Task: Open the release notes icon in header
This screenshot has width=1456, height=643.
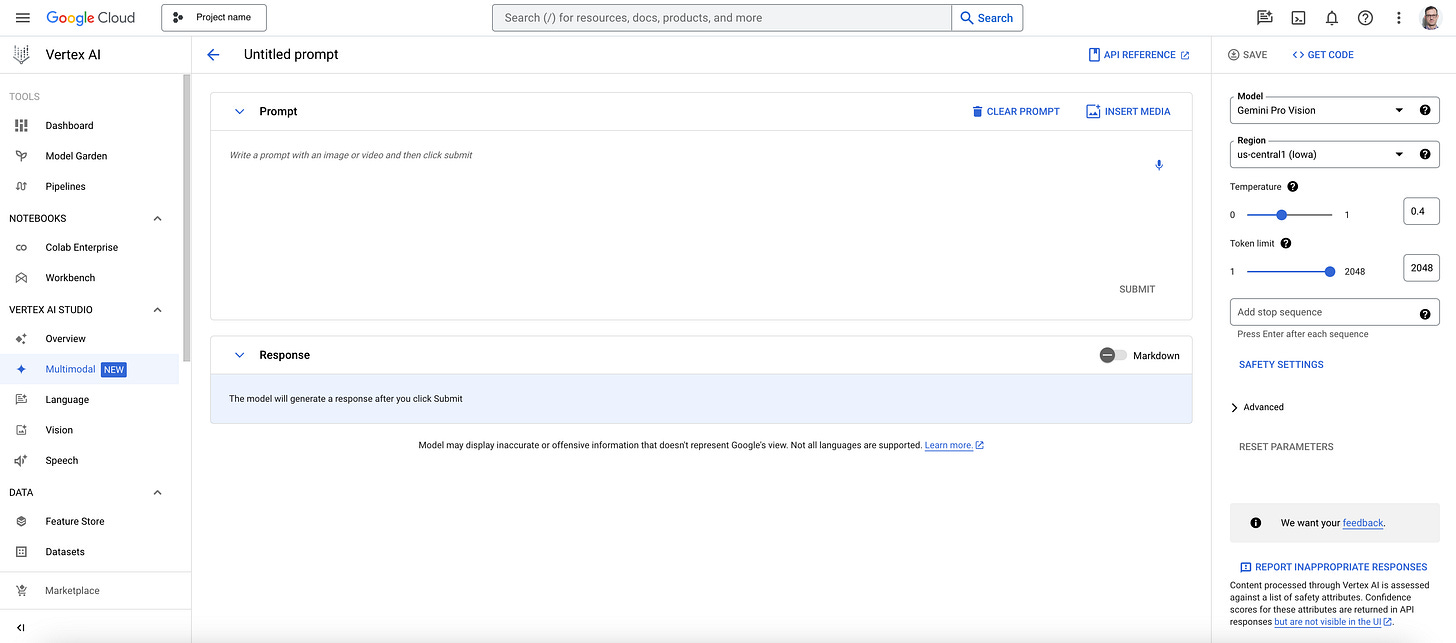Action: 1265,18
